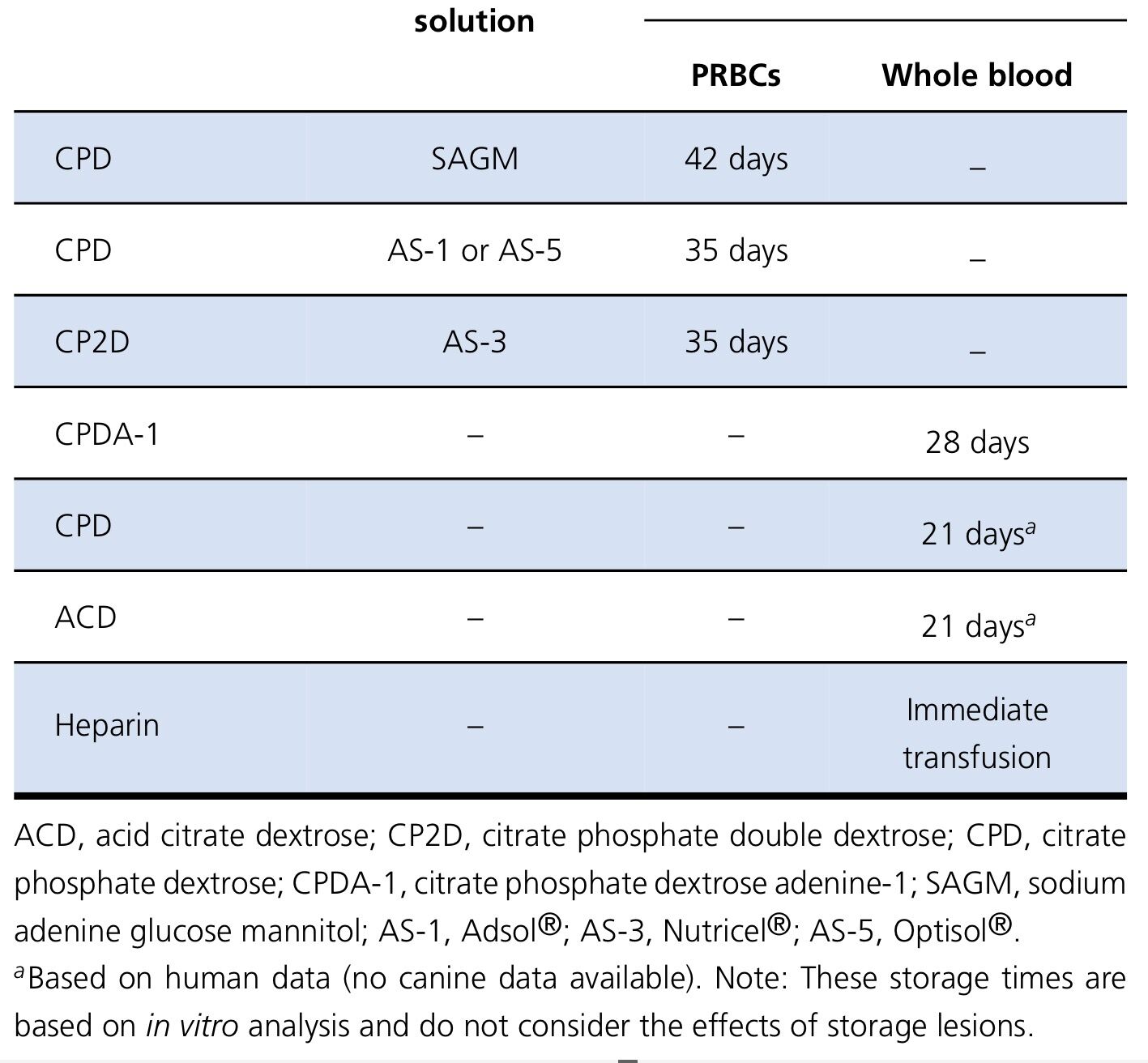
Task: Select the ACD row label
Action: point(85,617)
